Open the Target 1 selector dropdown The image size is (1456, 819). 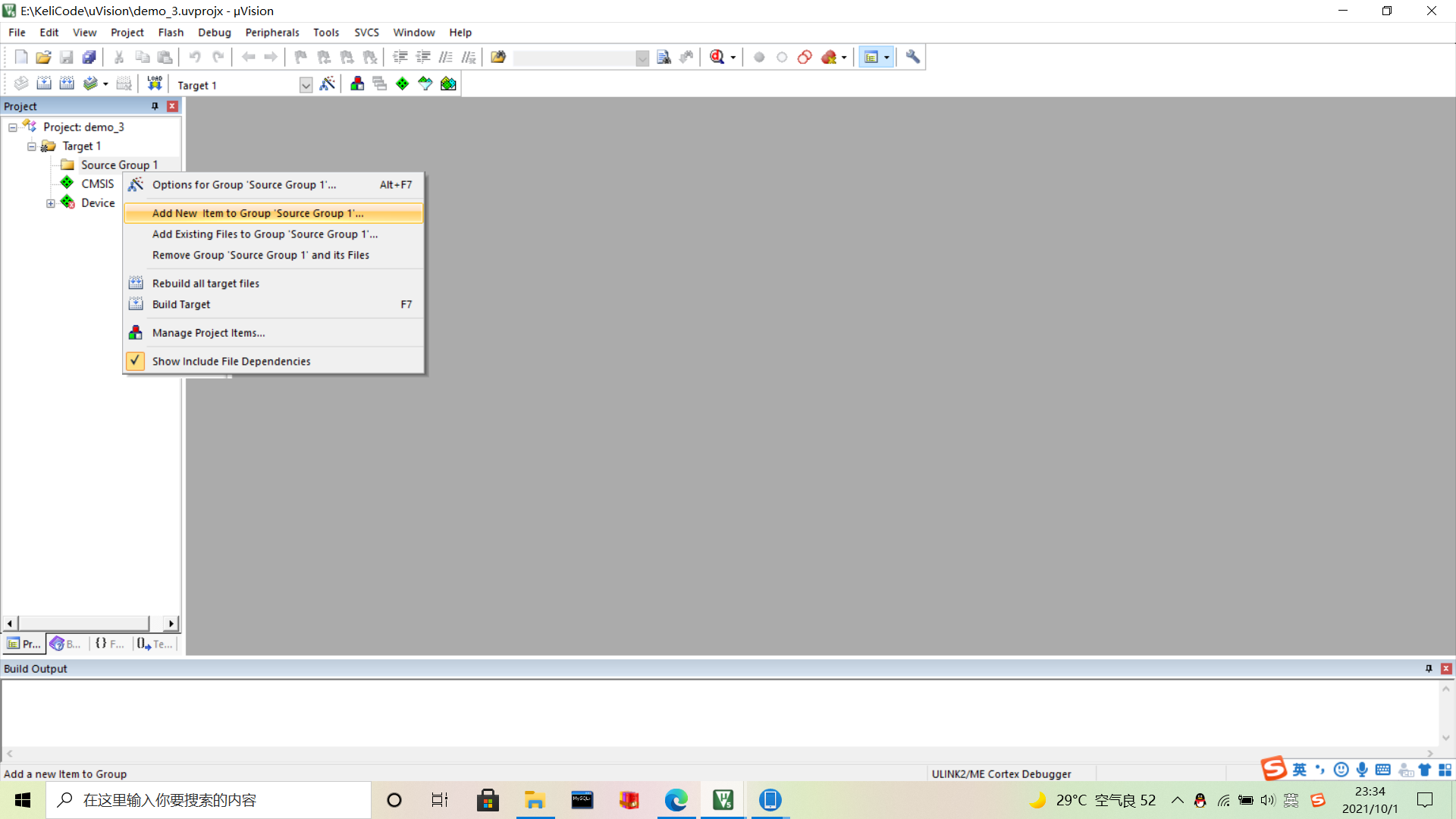click(306, 85)
